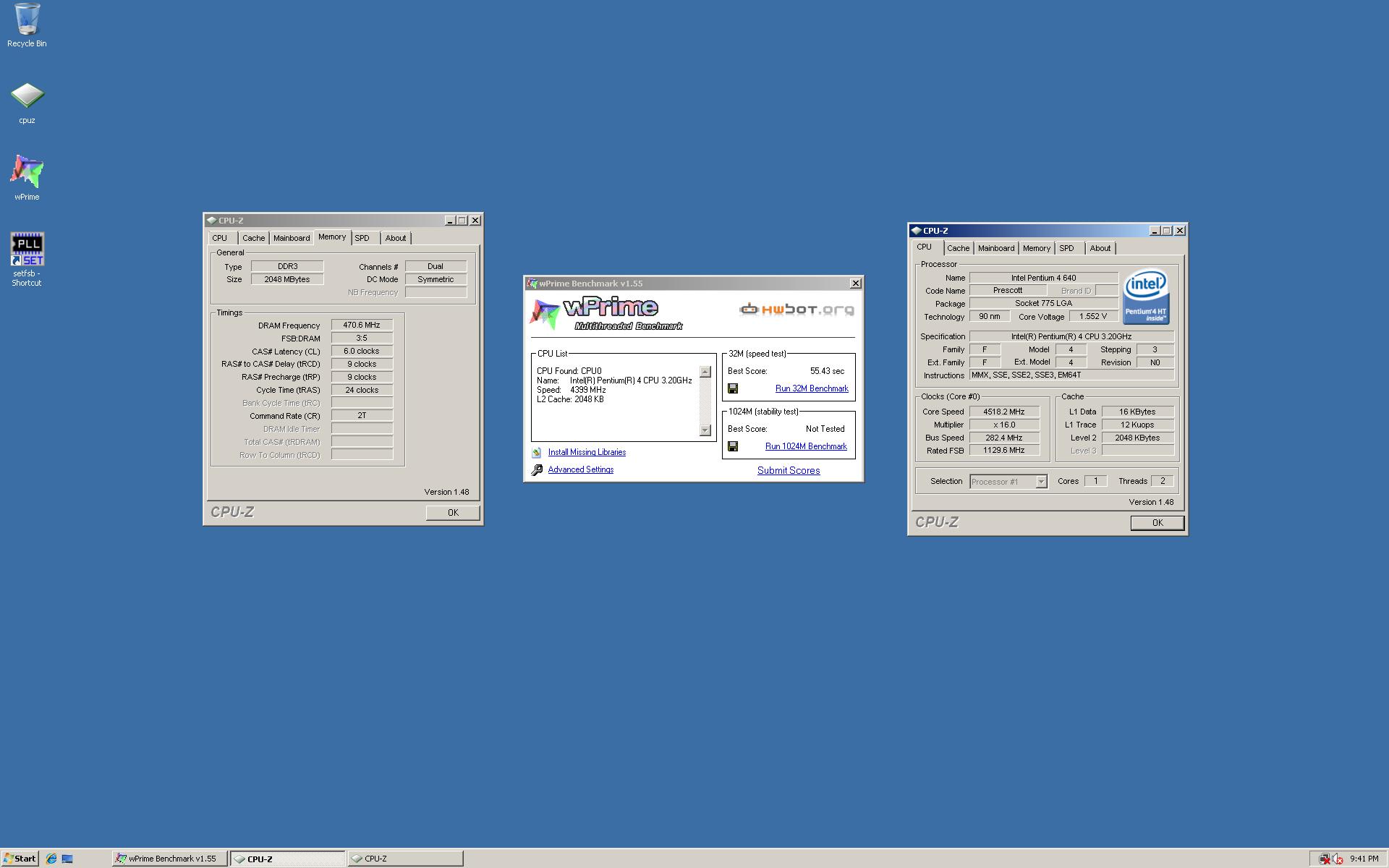1389x868 pixels.
Task: Click the Core Speed 4518.2 MHz field
Action: [1004, 412]
